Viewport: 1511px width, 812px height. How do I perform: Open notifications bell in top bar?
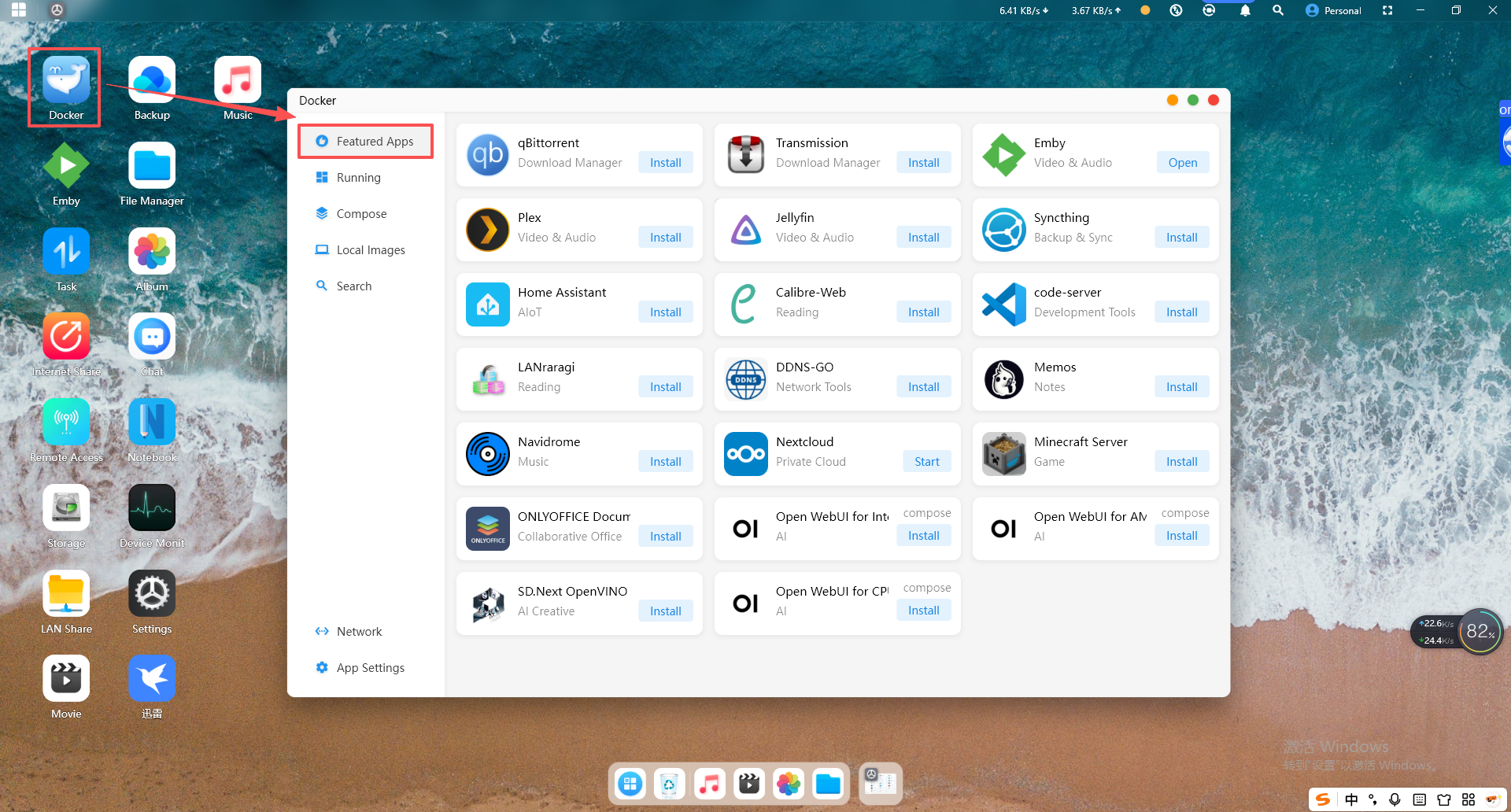coord(1245,10)
